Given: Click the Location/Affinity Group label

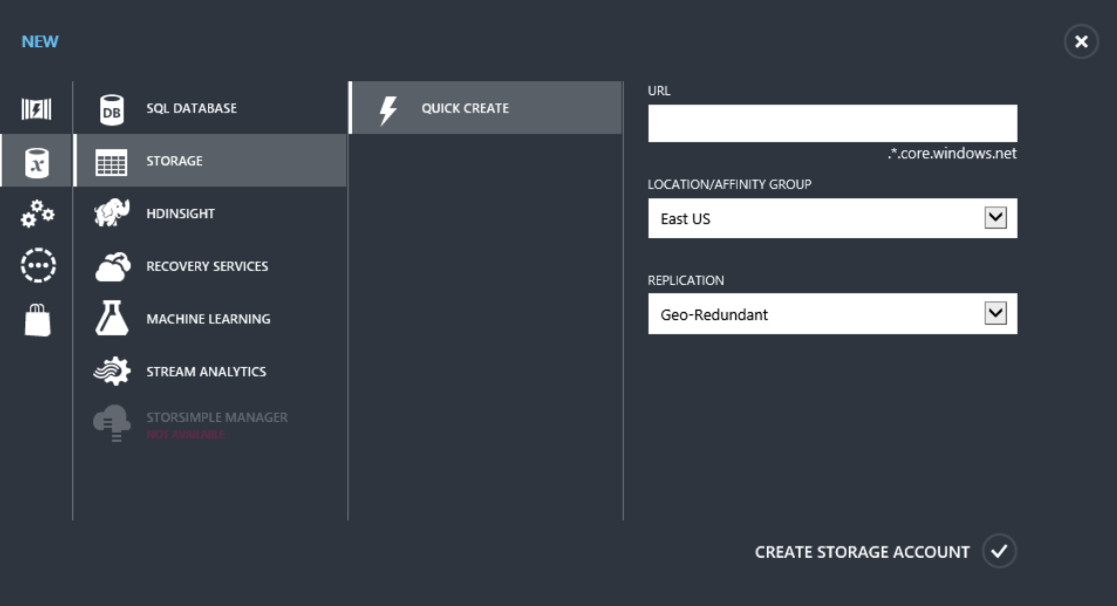Looking at the screenshot, I should (x=729, y=184).
